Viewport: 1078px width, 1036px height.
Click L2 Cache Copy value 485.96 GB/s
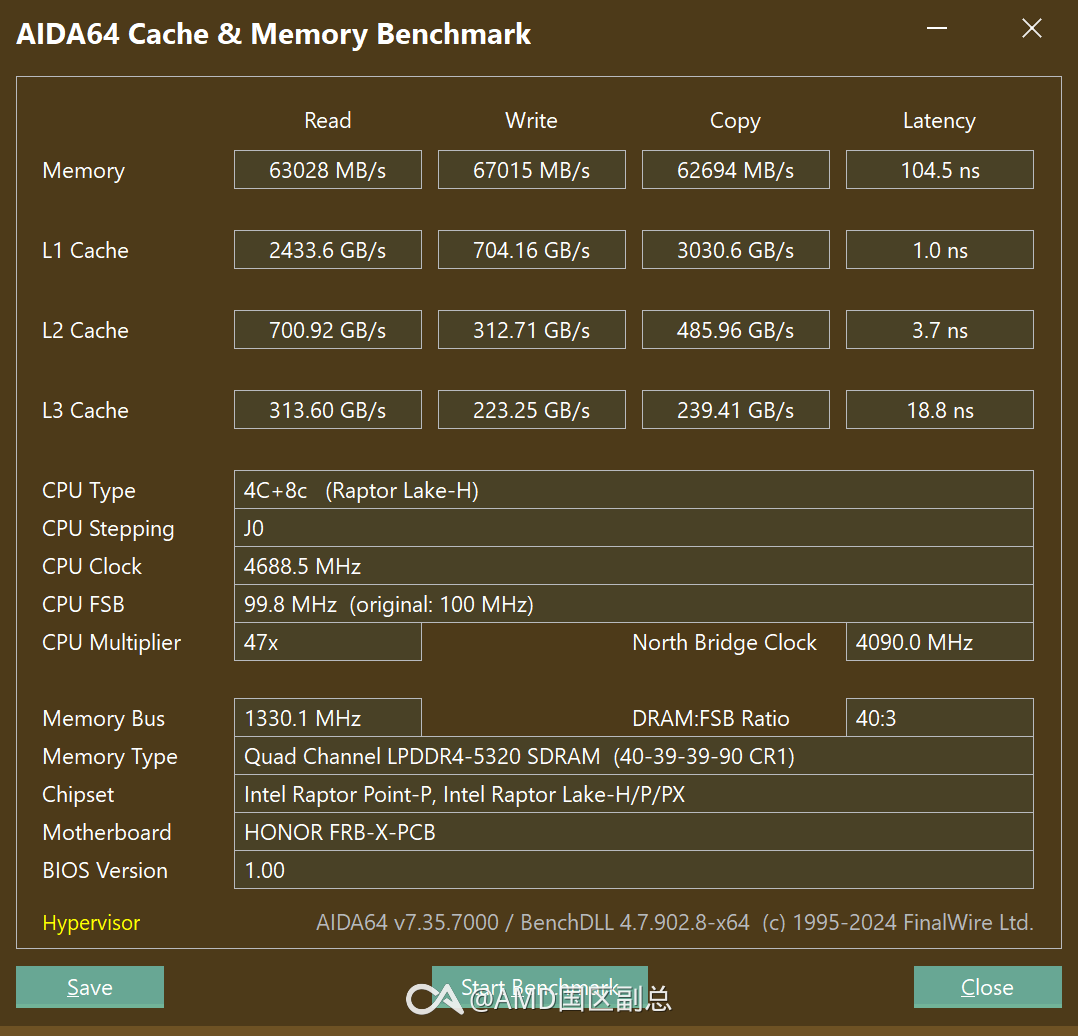[736, 330]
